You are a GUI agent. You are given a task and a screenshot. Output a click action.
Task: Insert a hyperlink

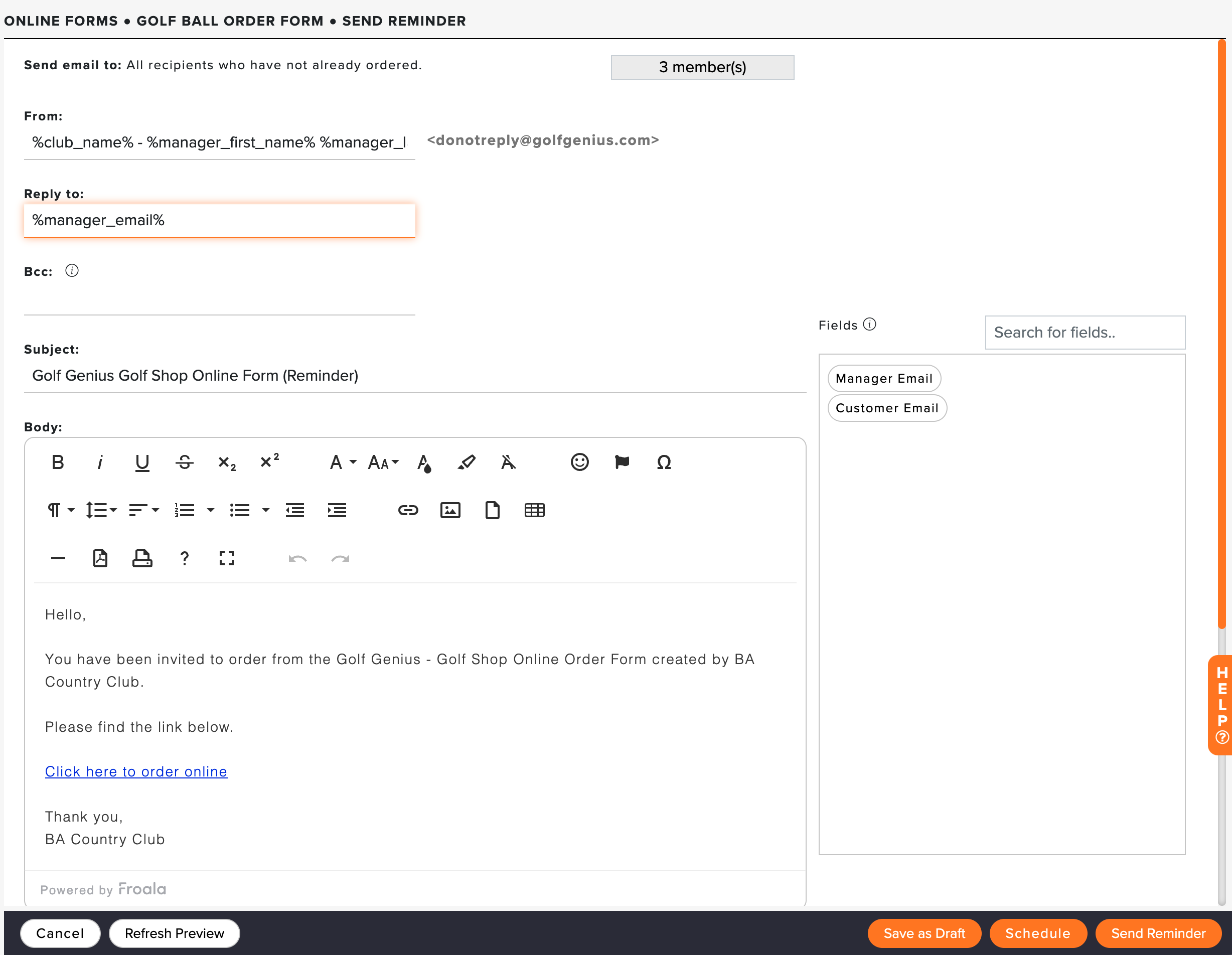(x=408, y=511)
